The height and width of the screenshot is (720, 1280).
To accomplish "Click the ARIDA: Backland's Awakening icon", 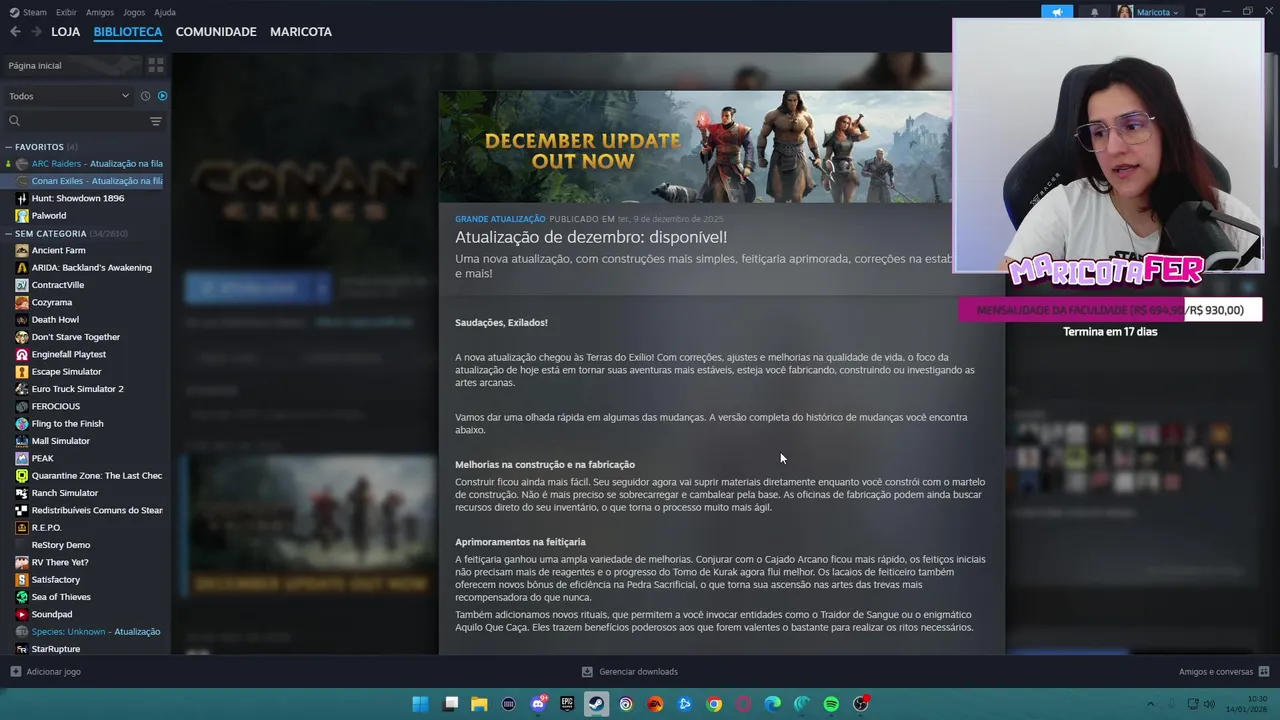I will pos(22,268).
